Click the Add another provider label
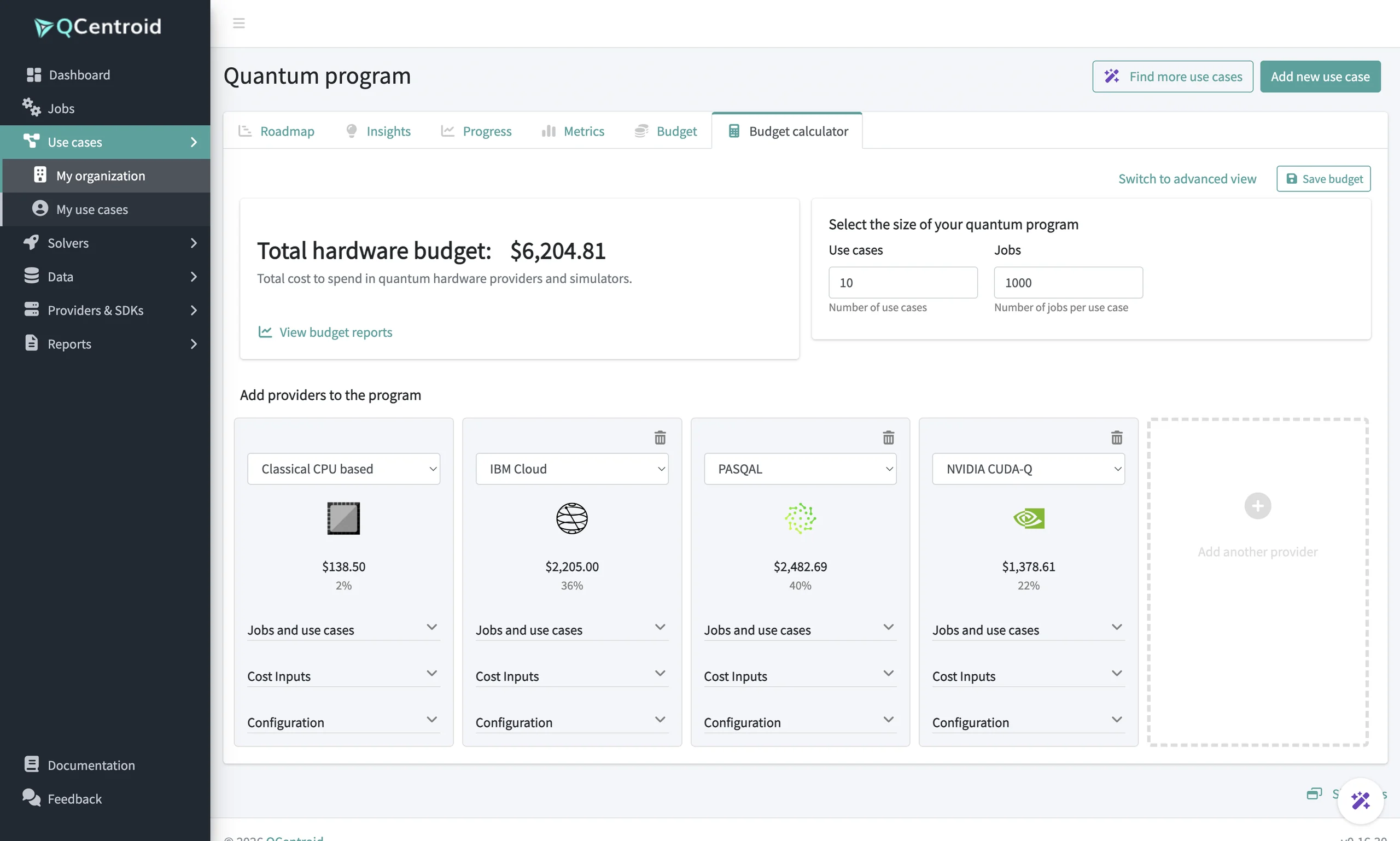This screenshot has width=1400, height=841. (1257, 551)
